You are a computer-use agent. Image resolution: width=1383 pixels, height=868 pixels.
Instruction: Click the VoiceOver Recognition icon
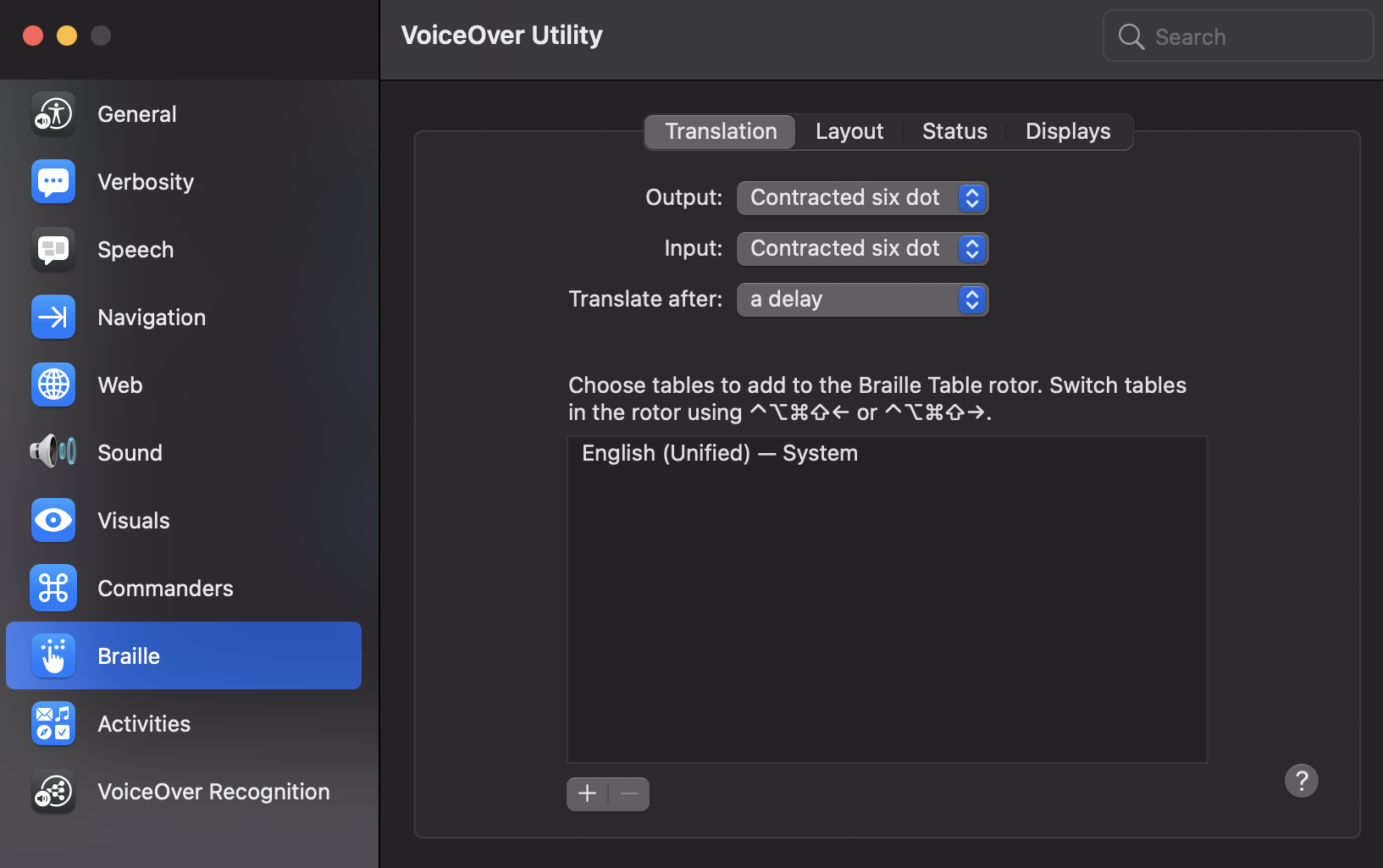pyautogui.click(x=53, y=791)
